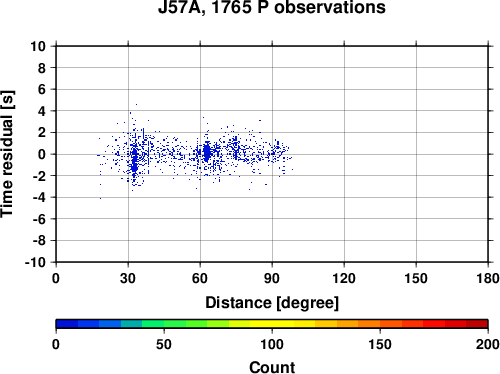Click the 'Time residual [s]' axis label
500x374 pixels.
pyautogui.click(x=7, y=154)
